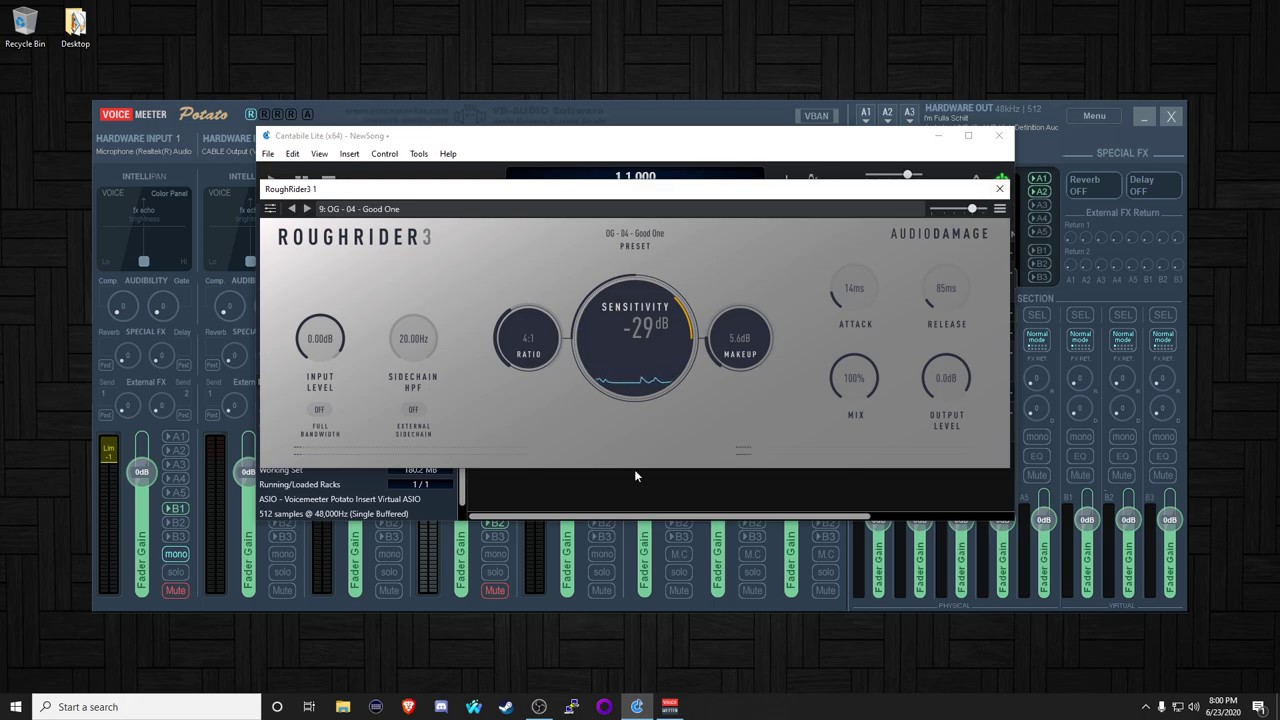Toggle B1 routing on Hardware Input 1
The image size is (1280, 720).
point(176,509)
